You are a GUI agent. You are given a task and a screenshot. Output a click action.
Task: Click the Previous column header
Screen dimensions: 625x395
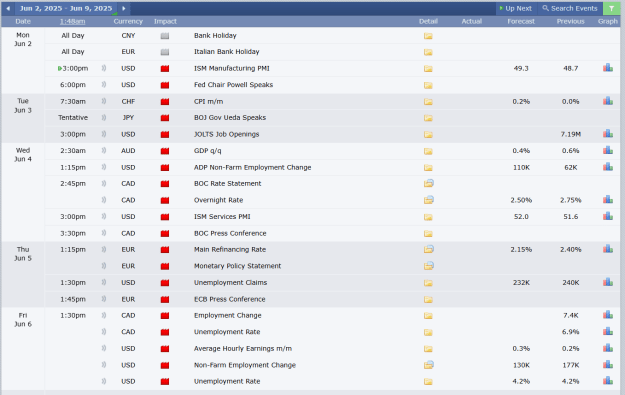570,22
